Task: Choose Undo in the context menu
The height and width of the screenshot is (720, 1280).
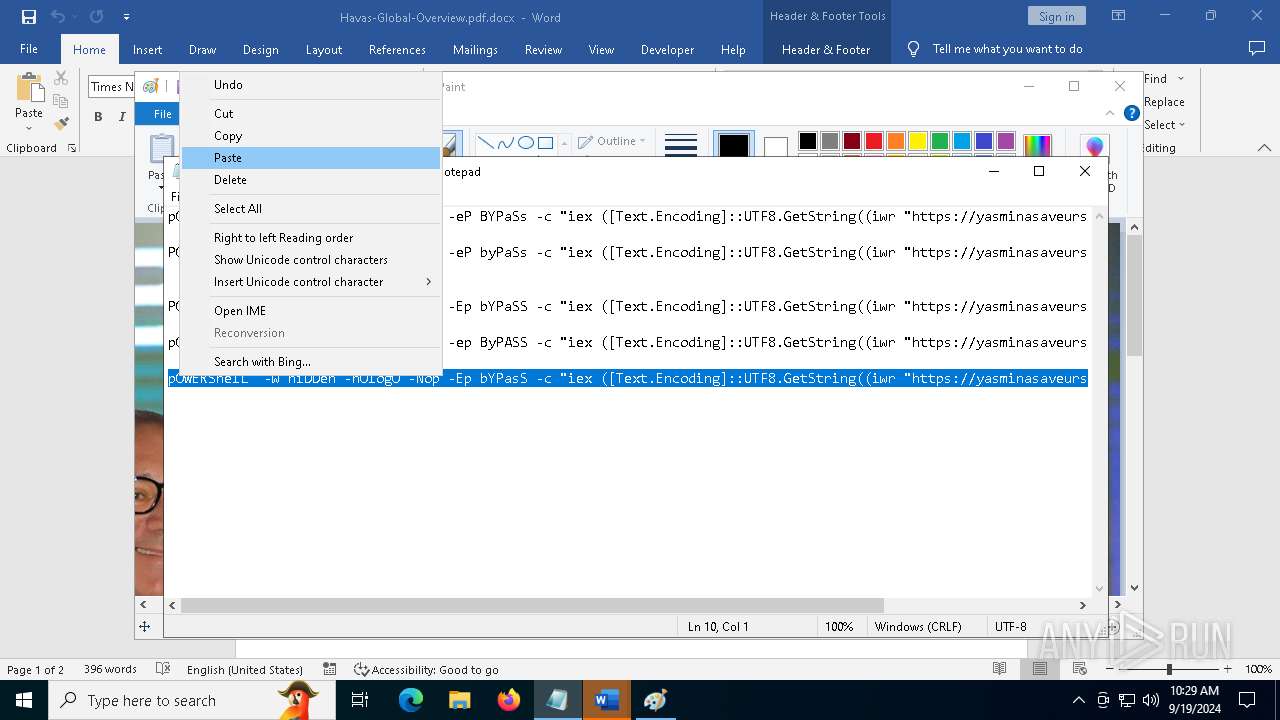Action: coord(311,85)
